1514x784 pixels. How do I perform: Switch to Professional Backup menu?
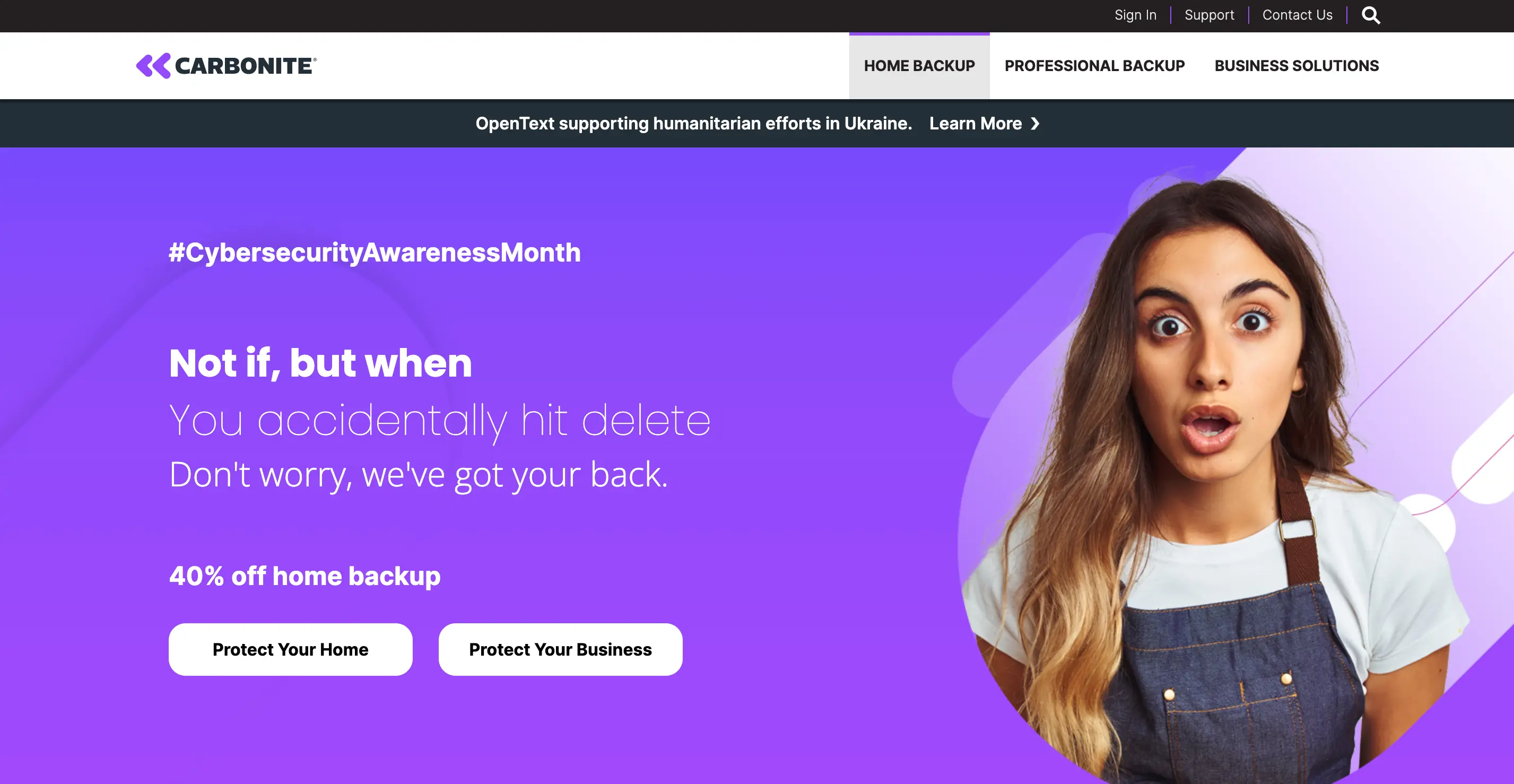[x=1094, y=66]
